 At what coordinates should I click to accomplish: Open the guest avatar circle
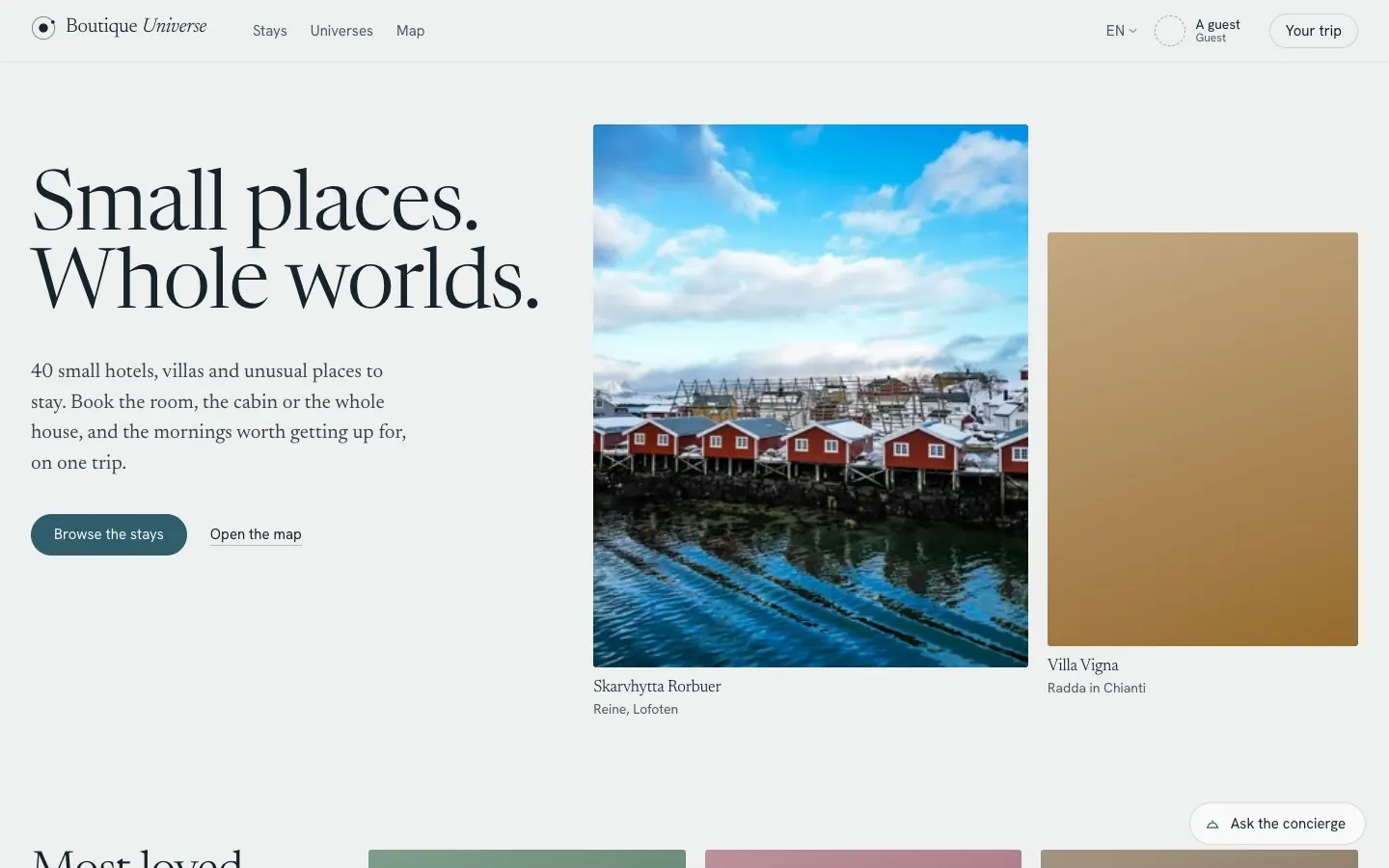click(1170, 31)
